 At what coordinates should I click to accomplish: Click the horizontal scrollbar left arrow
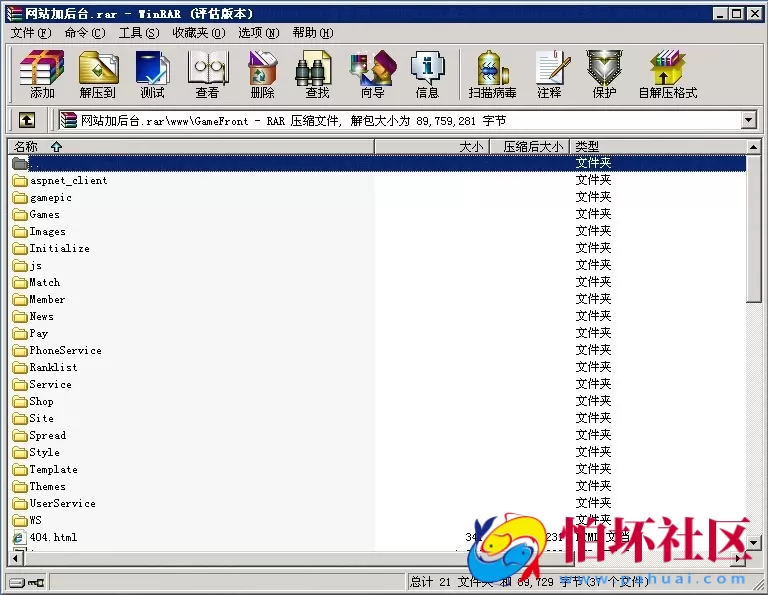click(x=16, y=558)
